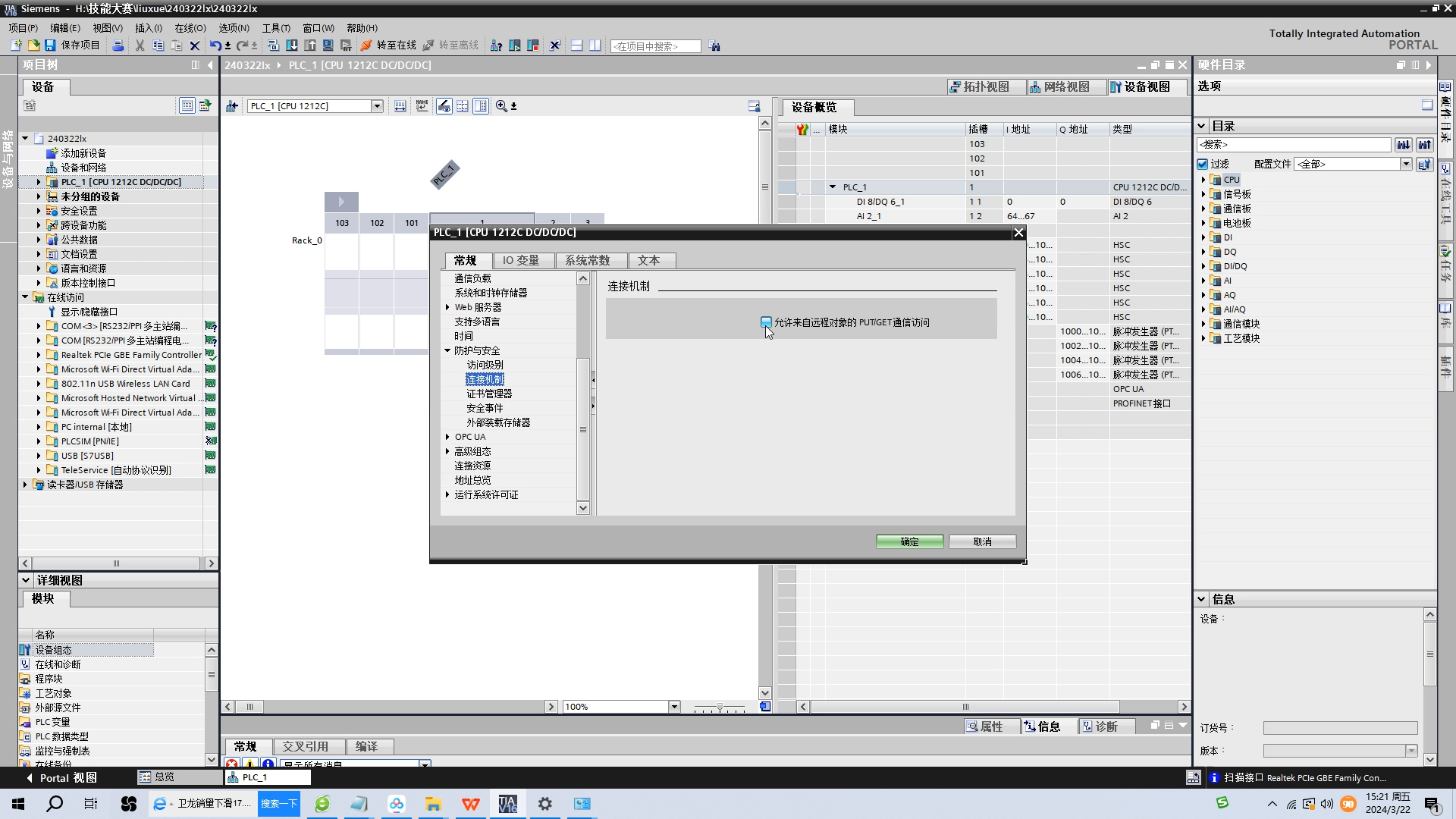The height and width of the screenshot is (819, 1456).
Task: Click the 转至在线 go online button
Action: [x=389, y=45]
